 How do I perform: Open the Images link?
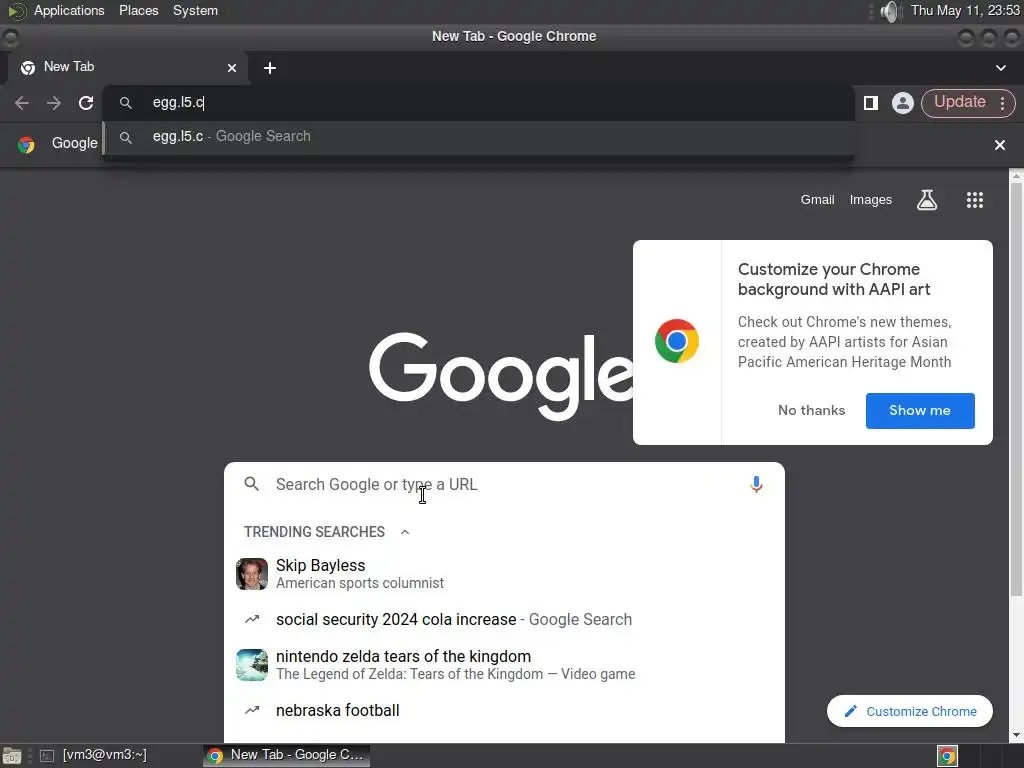(871, 200)
